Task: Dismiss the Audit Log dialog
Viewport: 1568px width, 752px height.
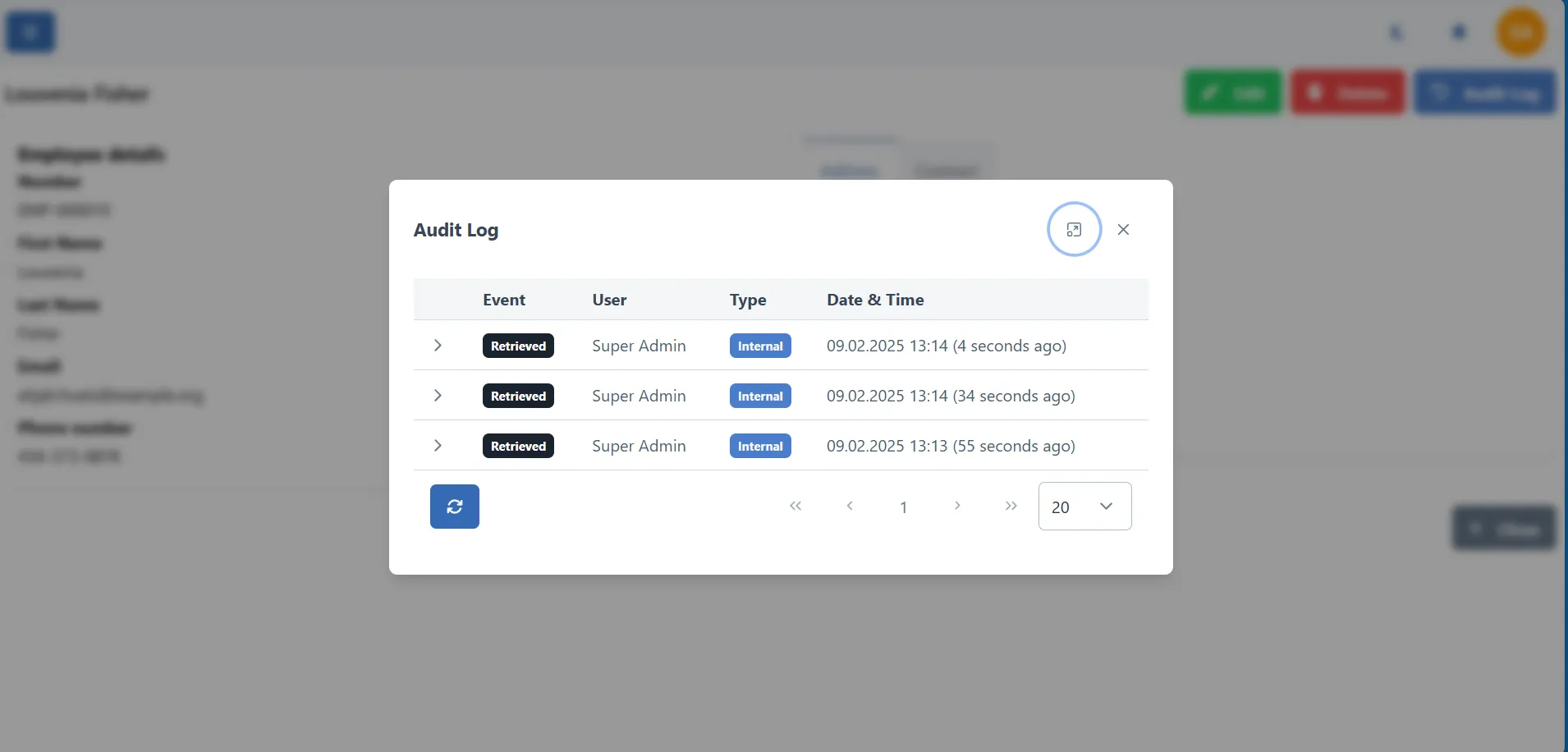Action: pos(1123,229)
